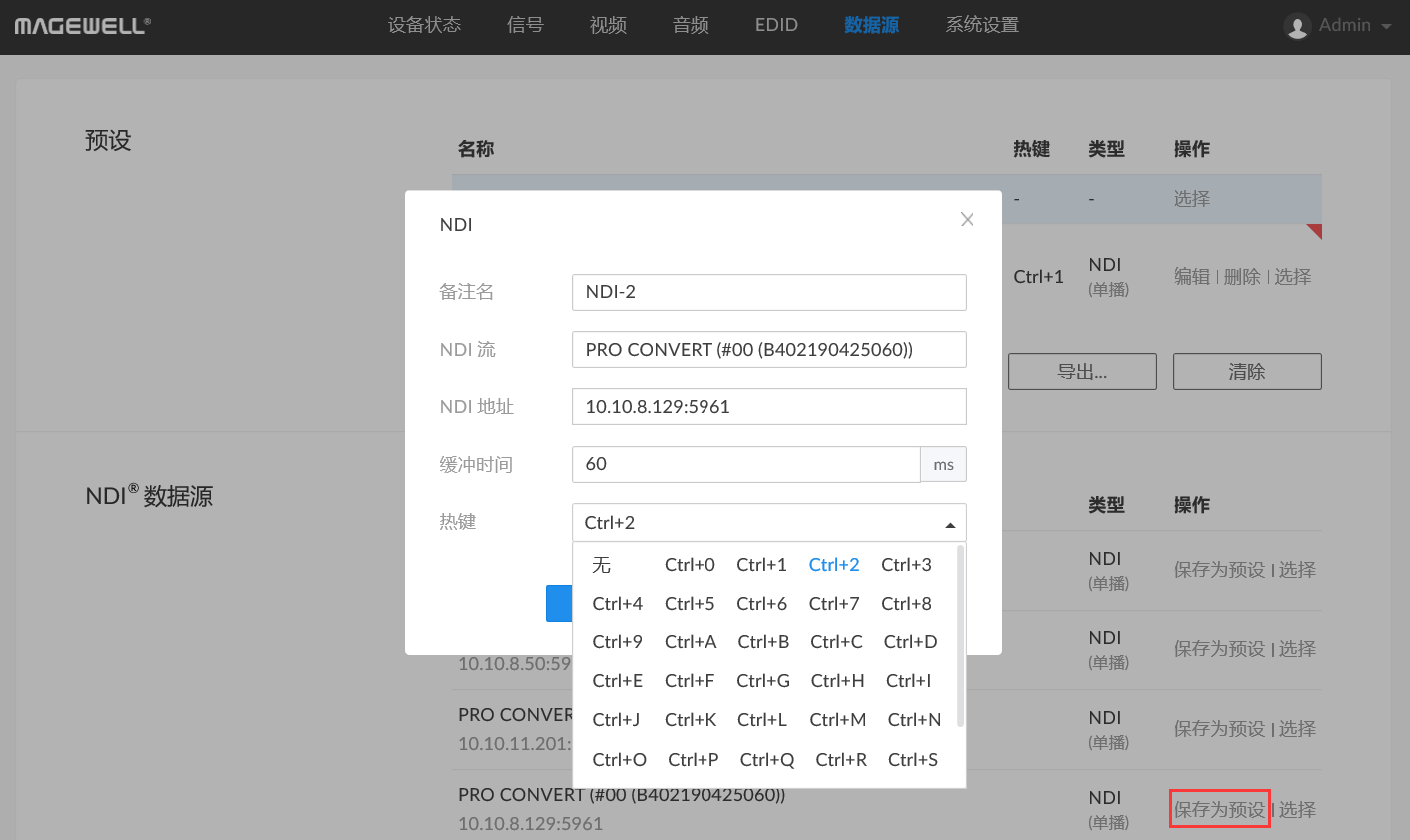Screen dimensions: 1410x840
Task: Open the 音频 tab
Action: click(691, 25)
